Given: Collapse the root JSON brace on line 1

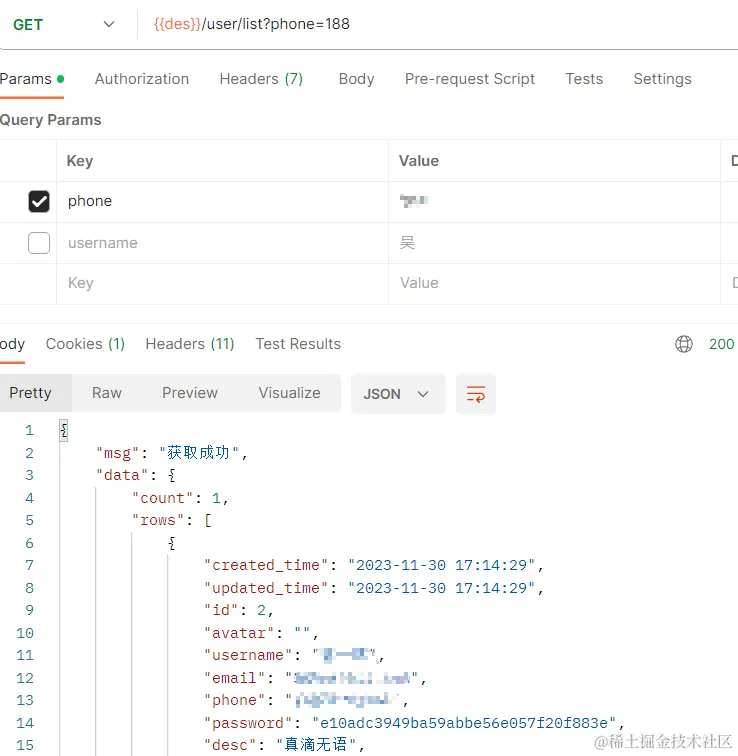Looking at the screenshot, I should pyautogui.click(x=64, y=430).
